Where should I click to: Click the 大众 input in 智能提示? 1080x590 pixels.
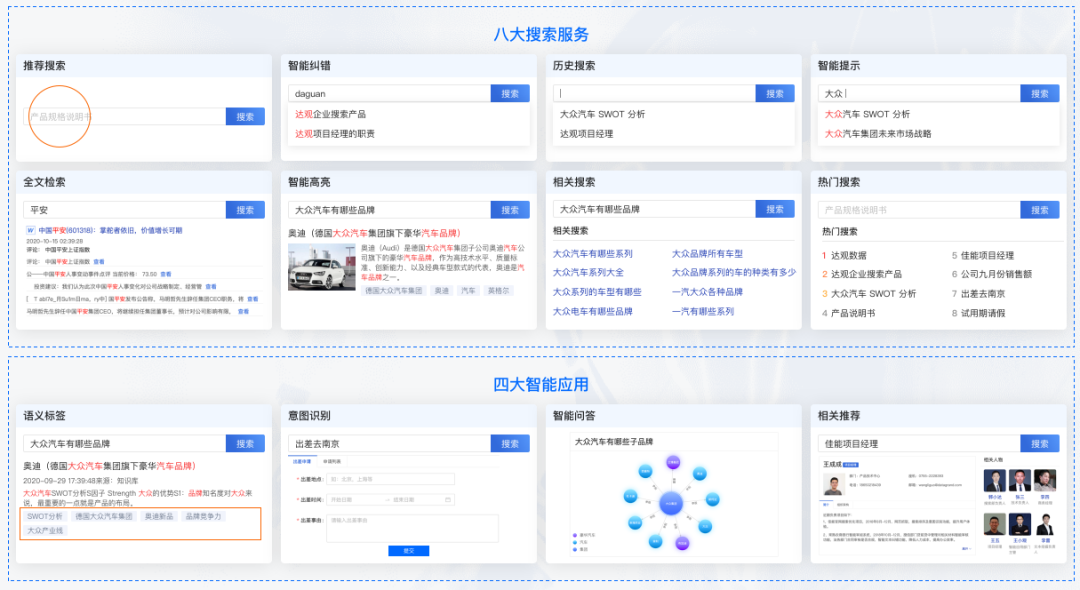coord(919,94)
